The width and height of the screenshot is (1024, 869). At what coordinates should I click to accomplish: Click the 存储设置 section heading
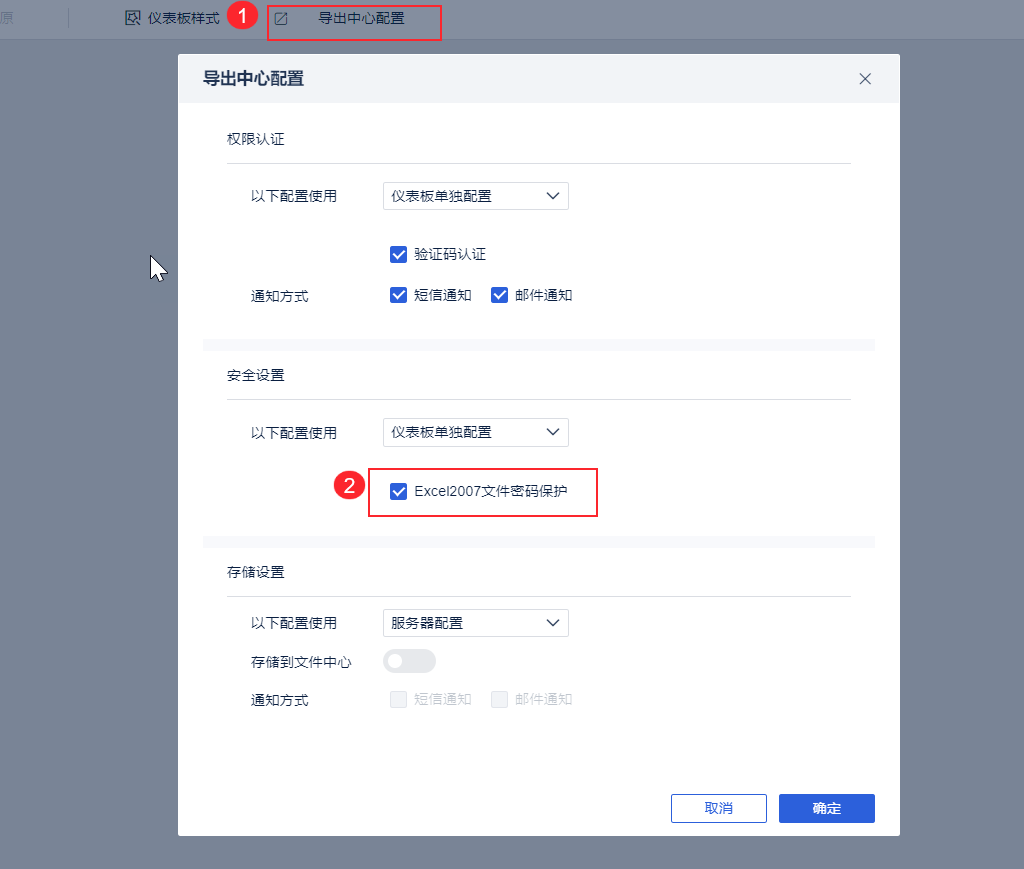[255, 573]
